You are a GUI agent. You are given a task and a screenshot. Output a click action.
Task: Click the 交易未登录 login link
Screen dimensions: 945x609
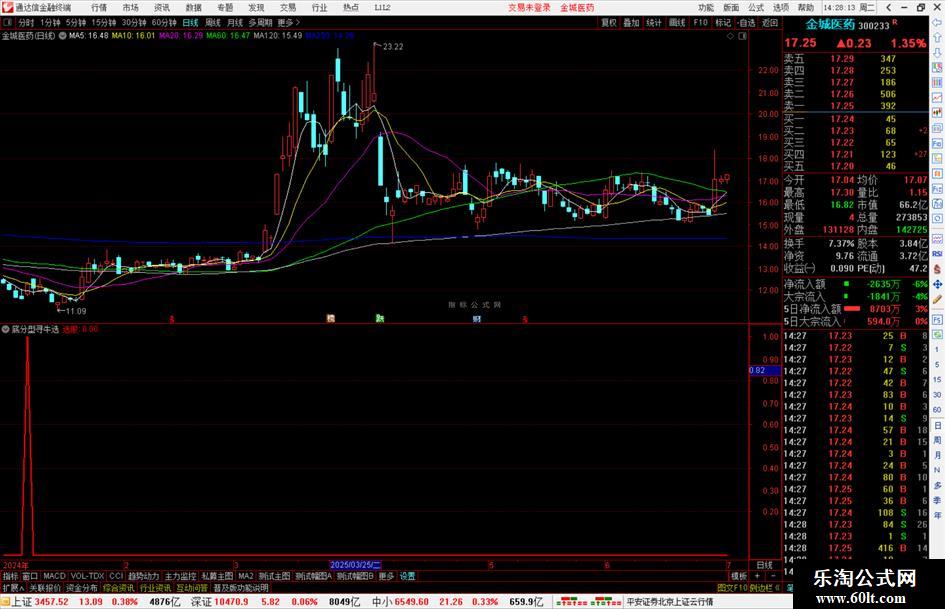click(x=529, y=8)
